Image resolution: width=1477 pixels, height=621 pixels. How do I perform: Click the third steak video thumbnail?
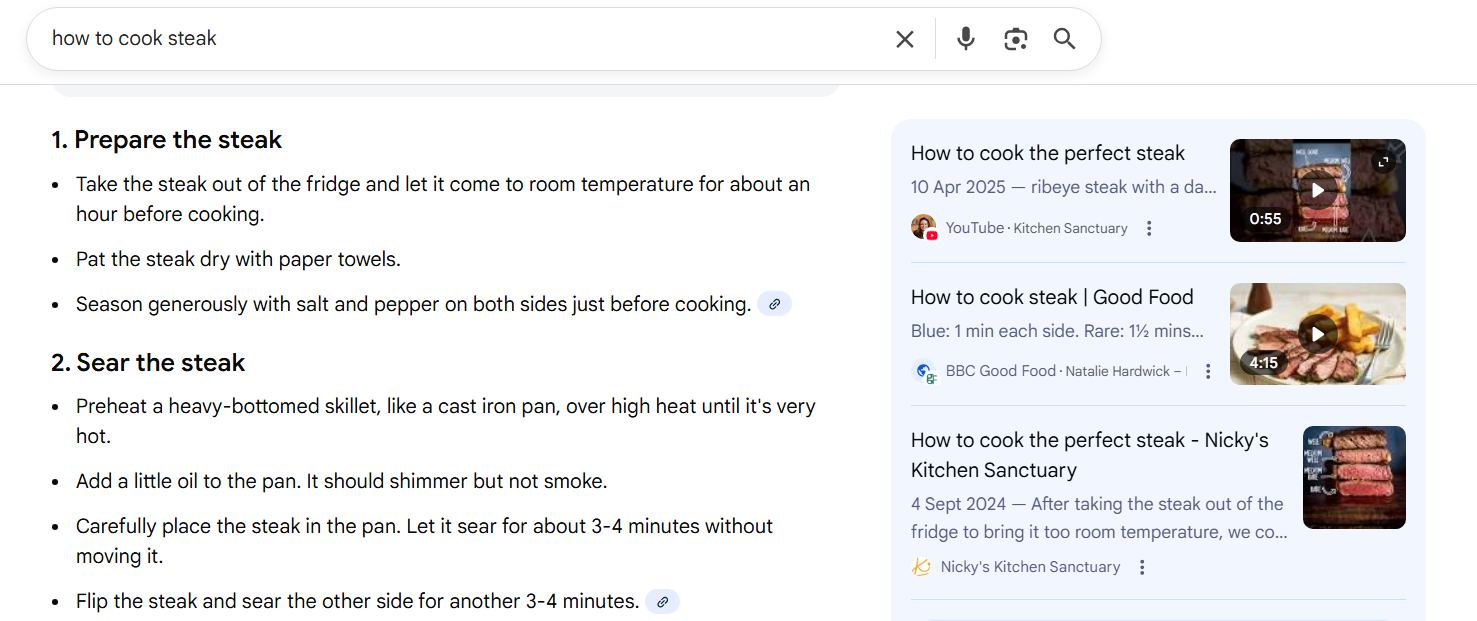(x=1354, y=477)
